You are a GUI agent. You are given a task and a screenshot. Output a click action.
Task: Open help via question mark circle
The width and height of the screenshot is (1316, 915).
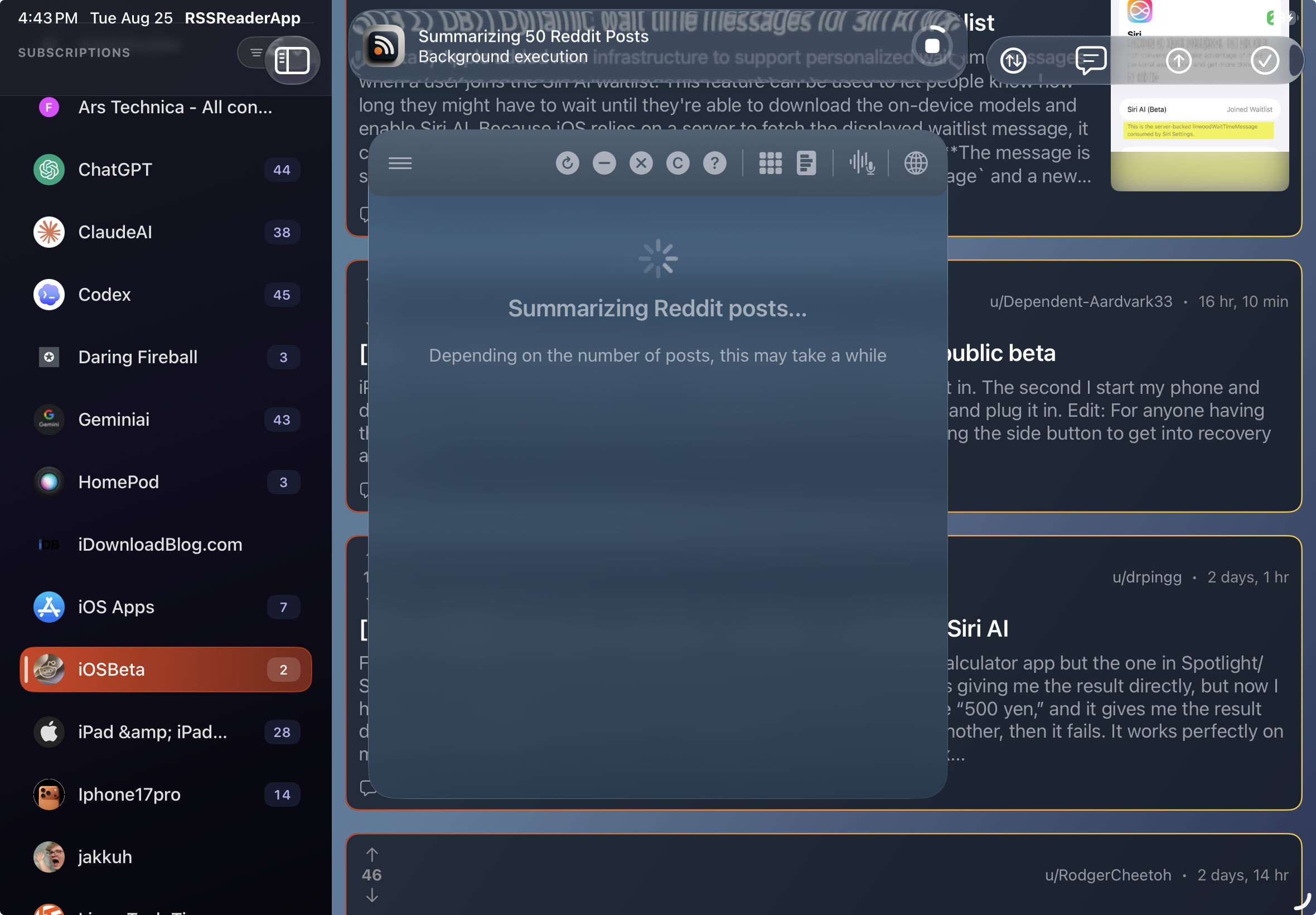[x=714, y=163]
